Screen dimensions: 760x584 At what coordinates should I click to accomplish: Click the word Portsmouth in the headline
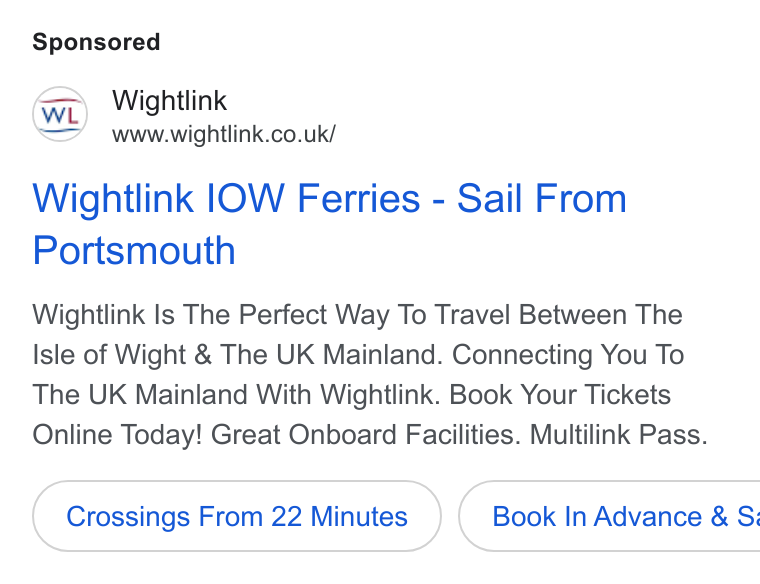134,251
